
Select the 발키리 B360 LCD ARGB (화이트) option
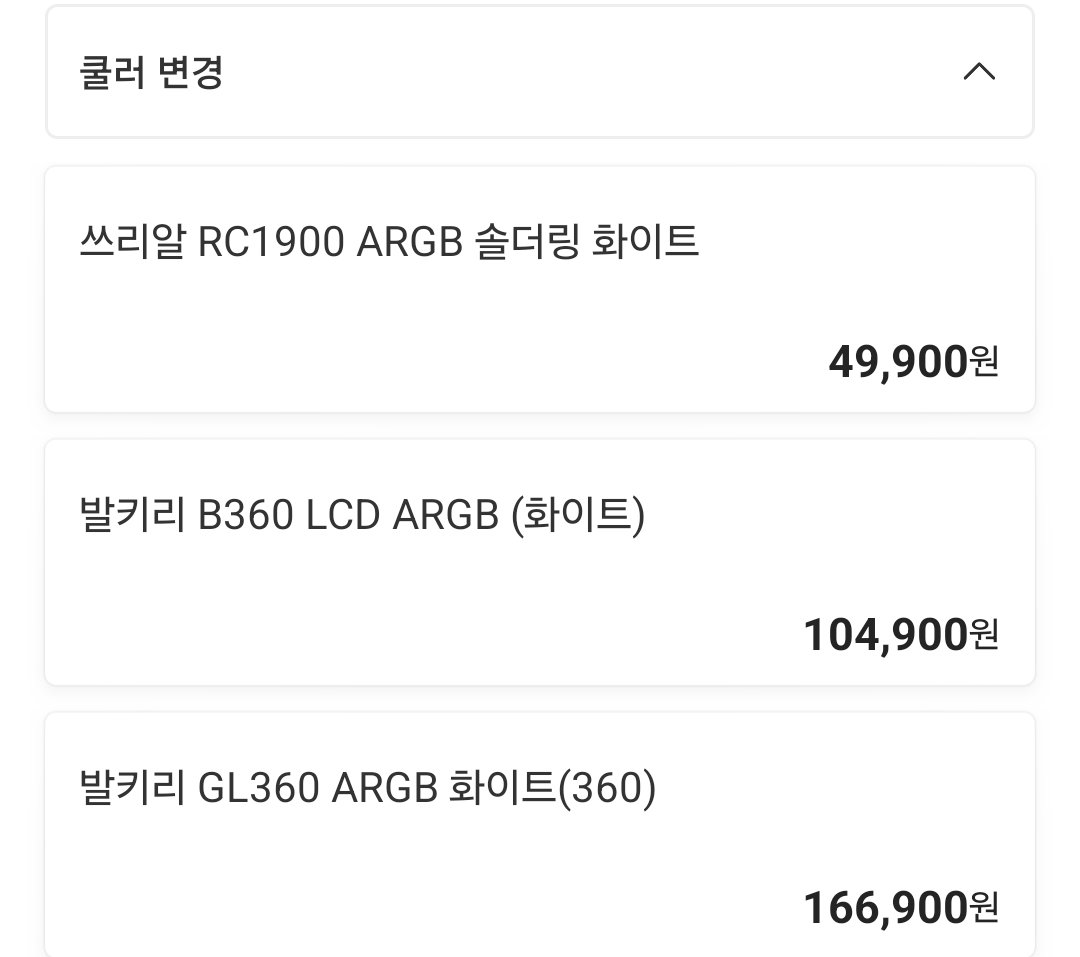pyautogui.click(x=540, y=562)
